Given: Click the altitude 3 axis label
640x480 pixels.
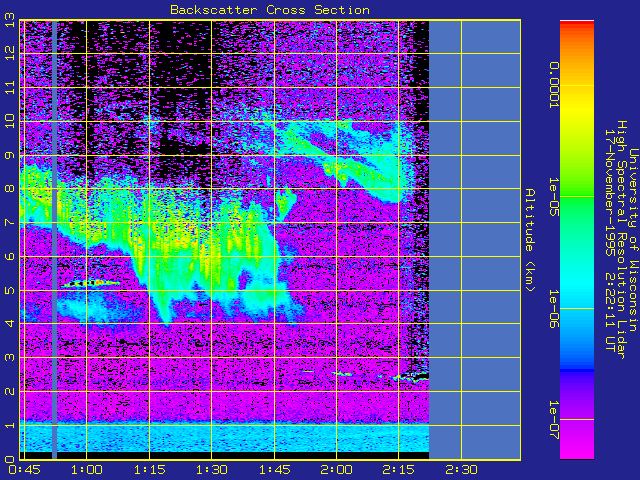Looking at the screenshot, I should coord(9,358).
